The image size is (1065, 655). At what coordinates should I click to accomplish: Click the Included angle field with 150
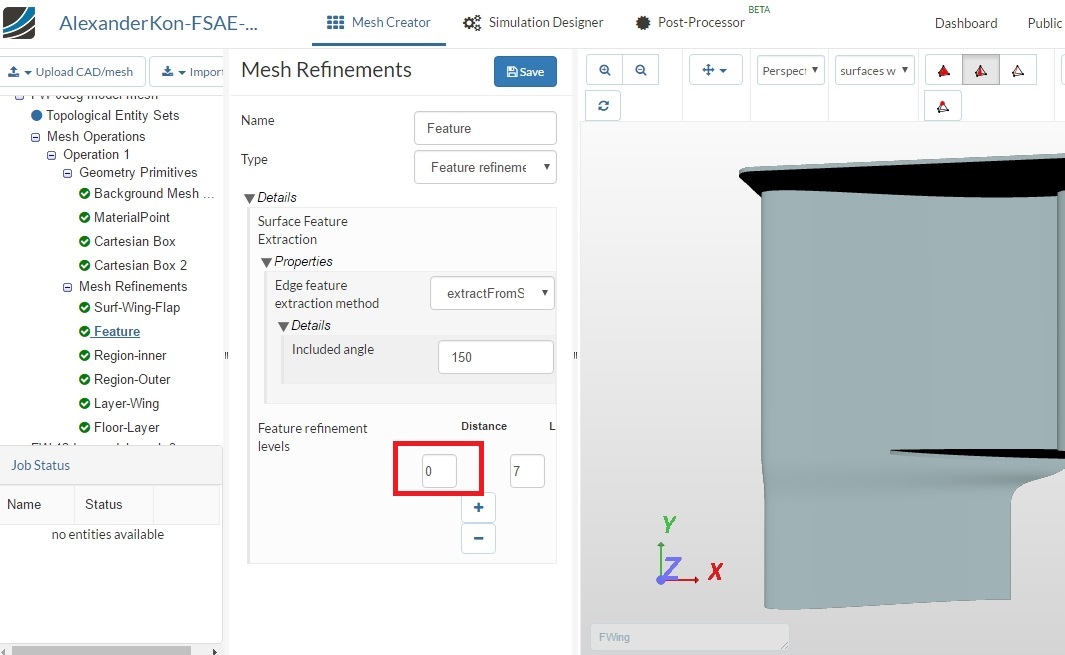pyautogui.click(x=496, y=357)
